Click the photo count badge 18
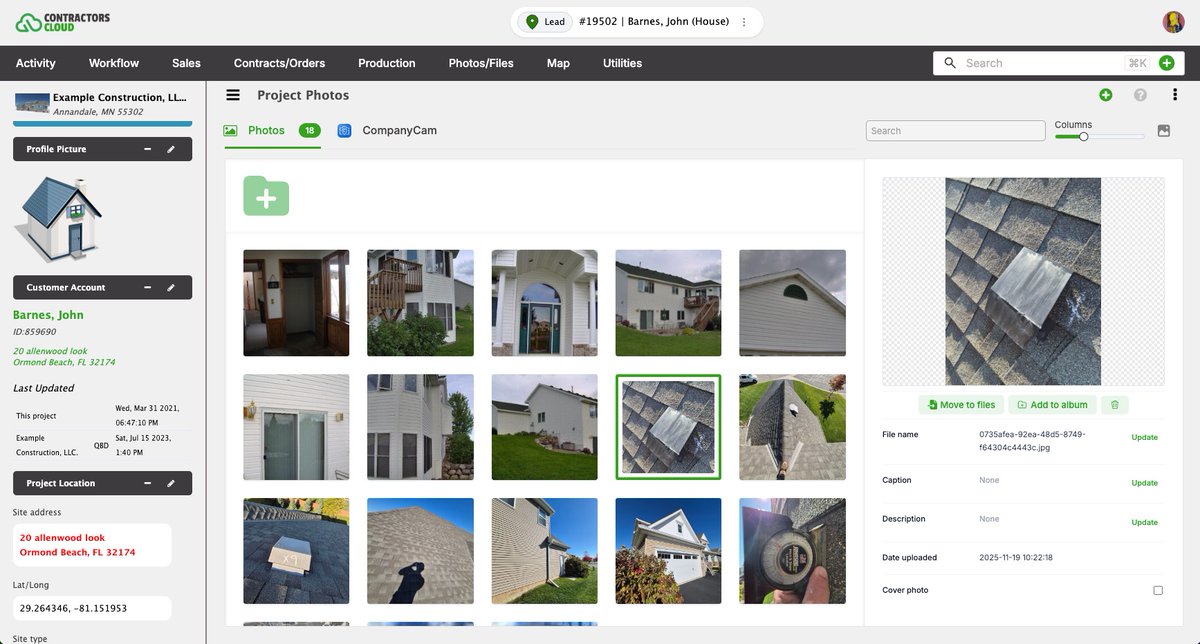The height and width of the screenshot is (644, 1200). [x=310, y=131]
